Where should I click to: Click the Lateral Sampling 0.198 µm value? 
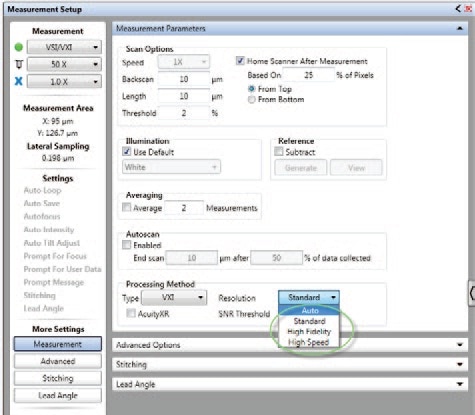58,158
